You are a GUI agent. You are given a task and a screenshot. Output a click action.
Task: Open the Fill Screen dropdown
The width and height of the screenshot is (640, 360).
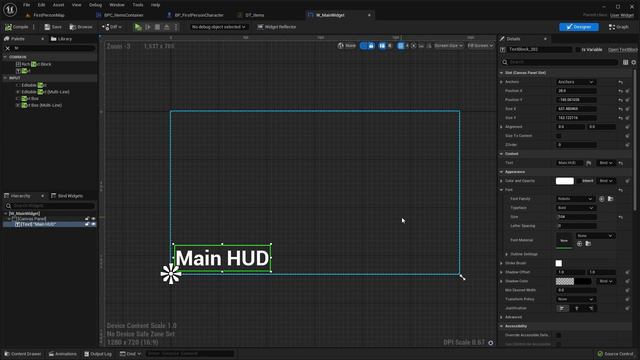pyautogui.click(x=480, y=46)
